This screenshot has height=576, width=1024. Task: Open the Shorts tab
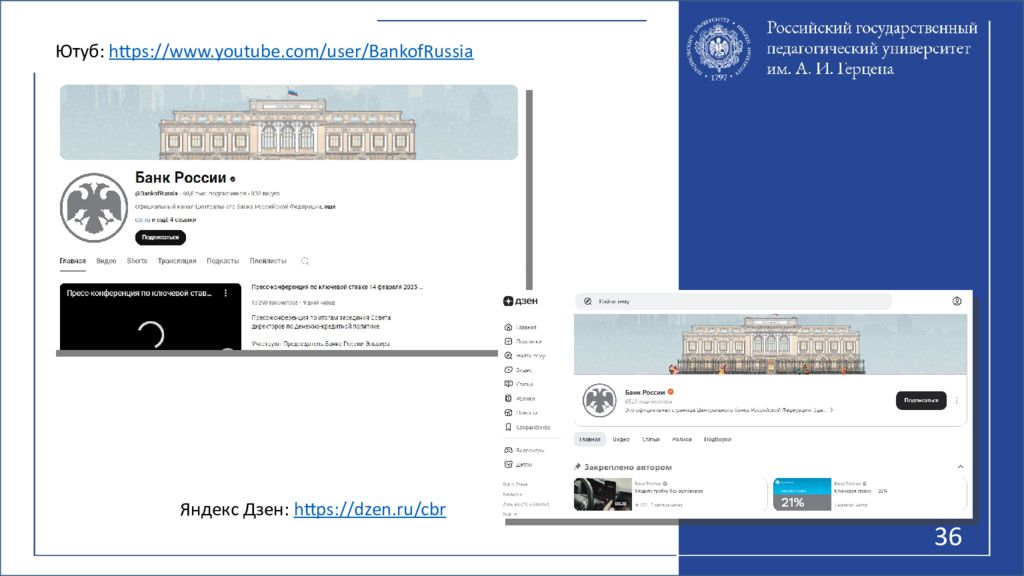(137, 261)
